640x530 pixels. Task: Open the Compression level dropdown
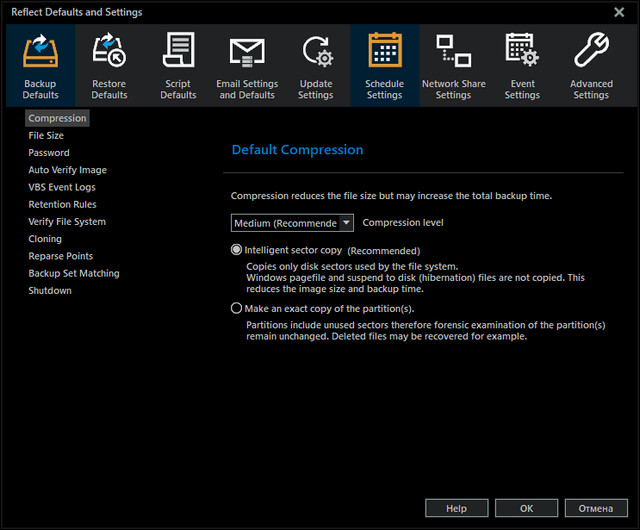[x=346, y=223]
